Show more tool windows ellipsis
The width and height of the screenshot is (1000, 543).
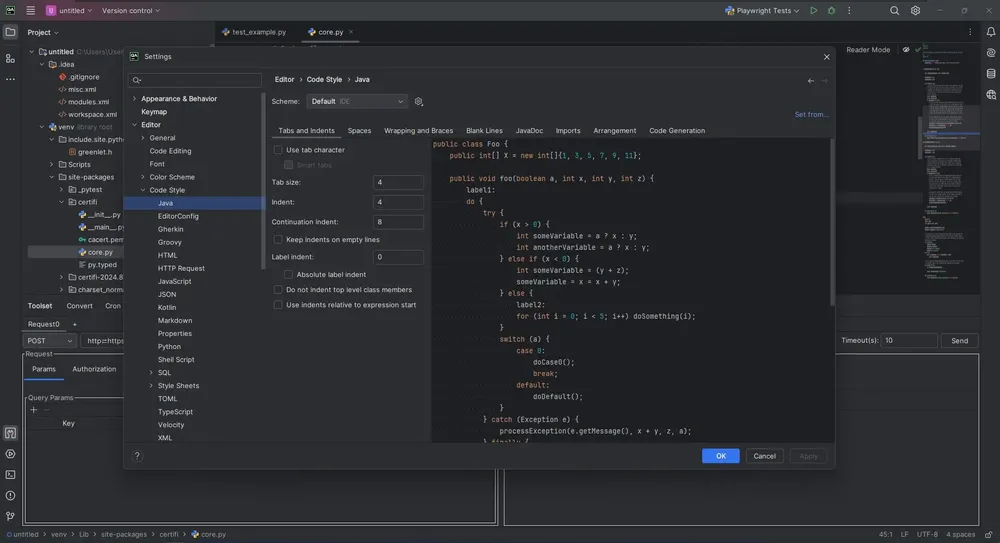10,79
